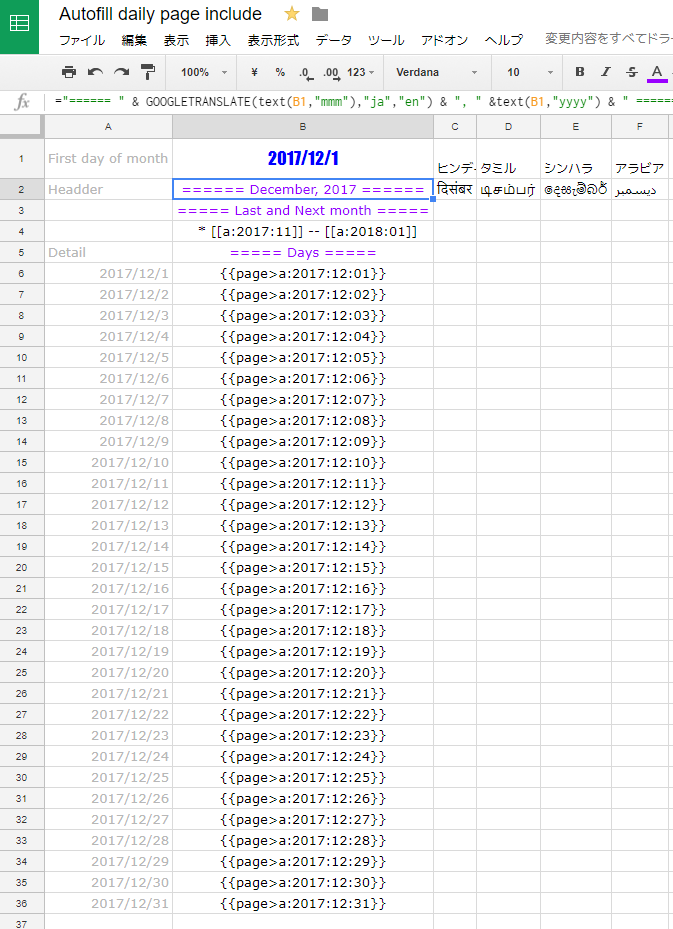This screenshot has height=929, width=673.
Task: Open the アドオン menu
Action: tap(444, 40)
